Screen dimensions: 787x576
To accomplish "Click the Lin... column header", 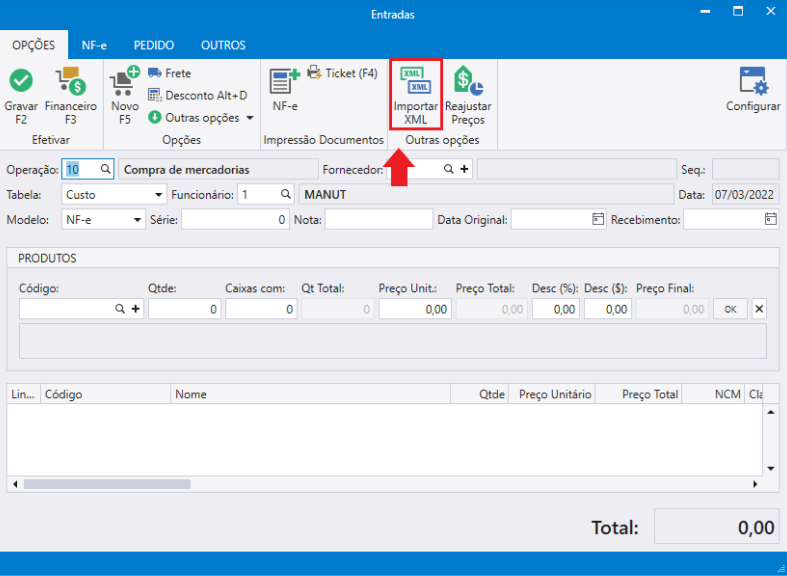I will pos(24,394).
